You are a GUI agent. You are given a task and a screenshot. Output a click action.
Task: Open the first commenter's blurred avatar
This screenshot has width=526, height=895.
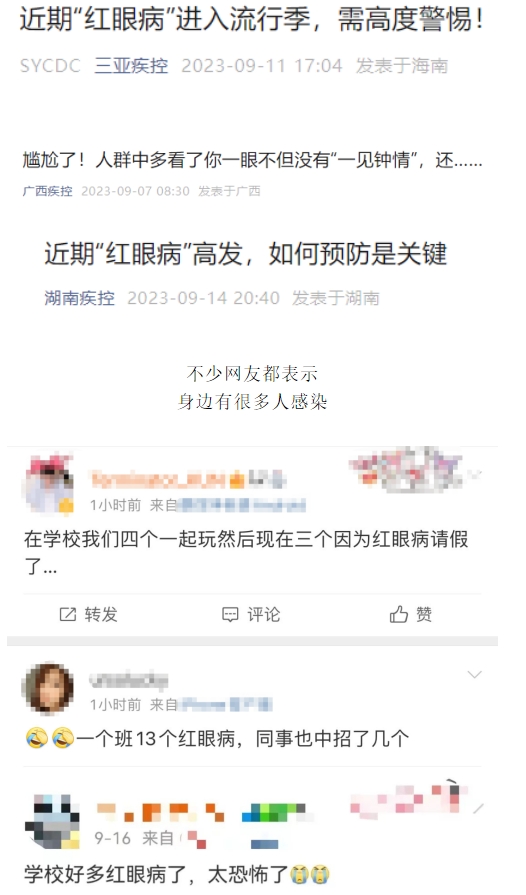[x=49, y=485]
